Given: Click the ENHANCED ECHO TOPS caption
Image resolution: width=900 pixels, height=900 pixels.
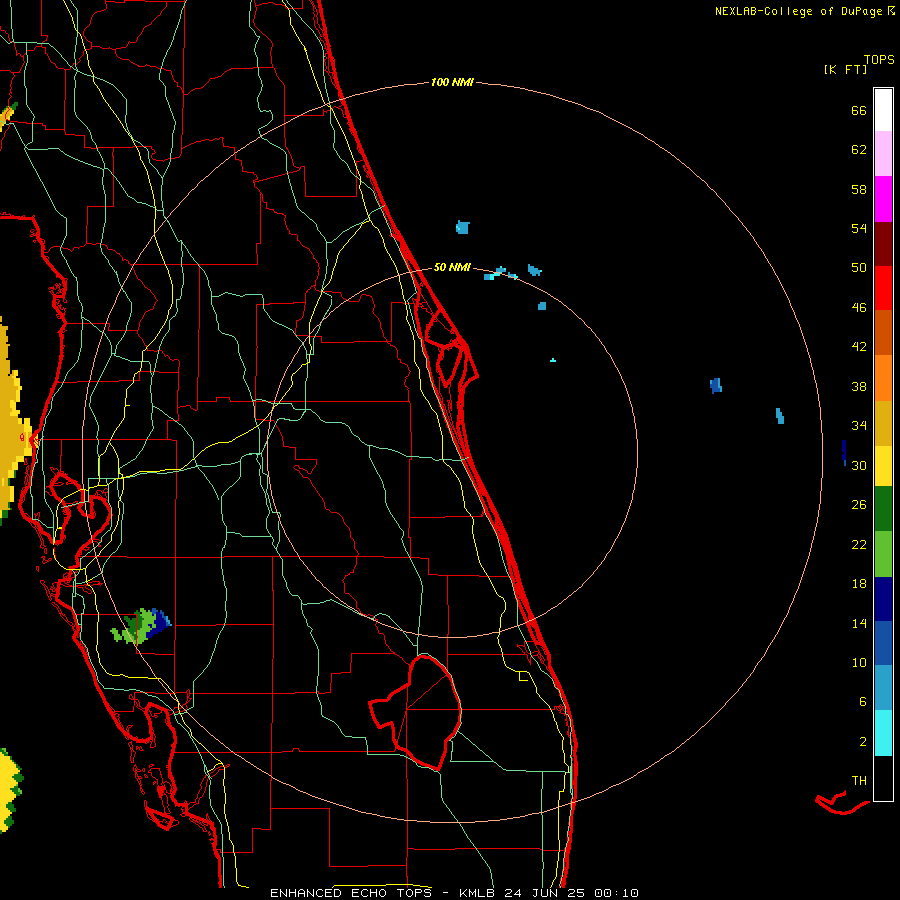Looking at the screenshot, I should (x=350, y=893).
